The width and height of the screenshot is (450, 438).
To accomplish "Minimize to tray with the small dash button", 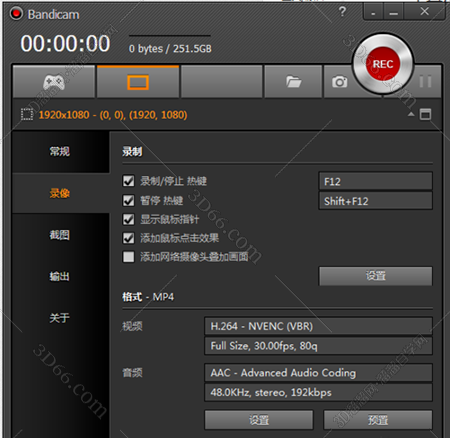I will pyautogui.click(x=373, y=12).
